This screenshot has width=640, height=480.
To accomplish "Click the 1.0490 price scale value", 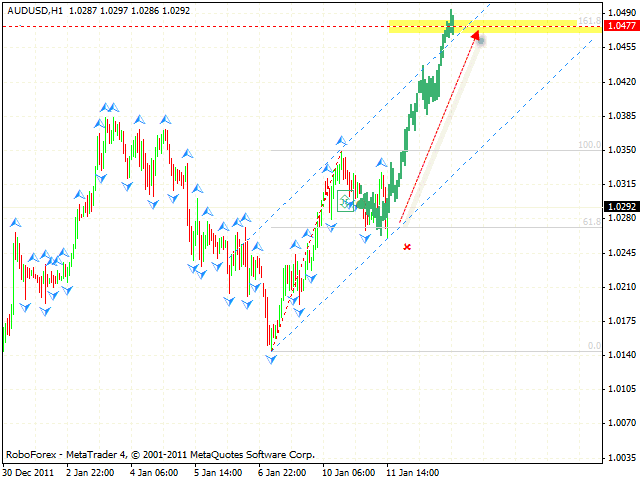I will point(621,13).
